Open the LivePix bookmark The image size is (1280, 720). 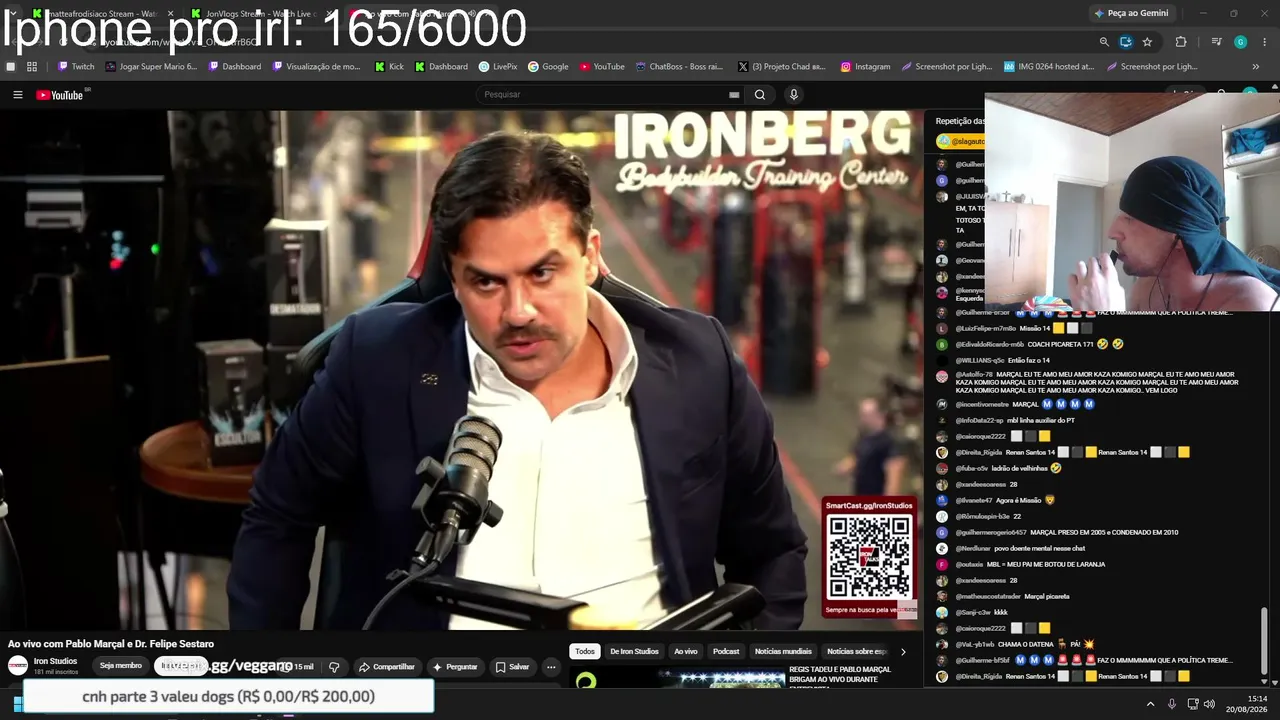498,67
